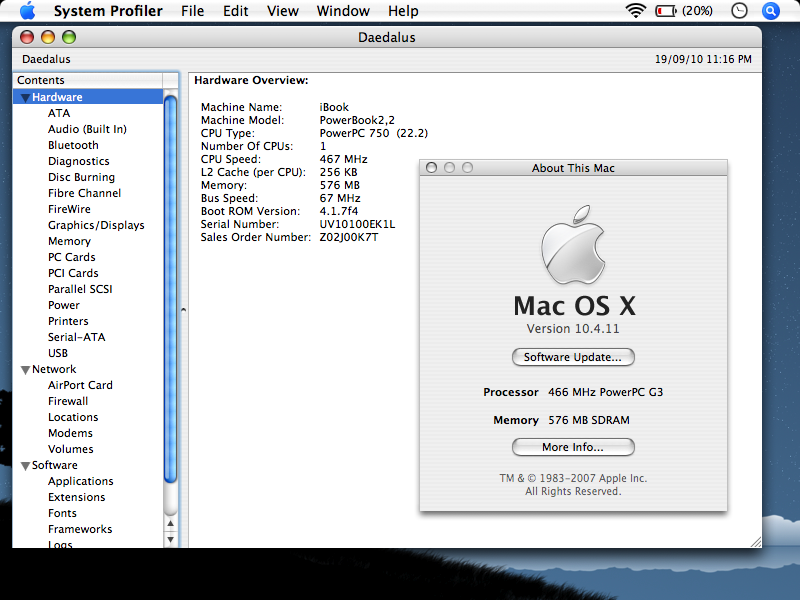Click the date 19/09/10 11:16 PM
Image resolution: width=800 pixels, height=600 pixels.
[703, 59]
